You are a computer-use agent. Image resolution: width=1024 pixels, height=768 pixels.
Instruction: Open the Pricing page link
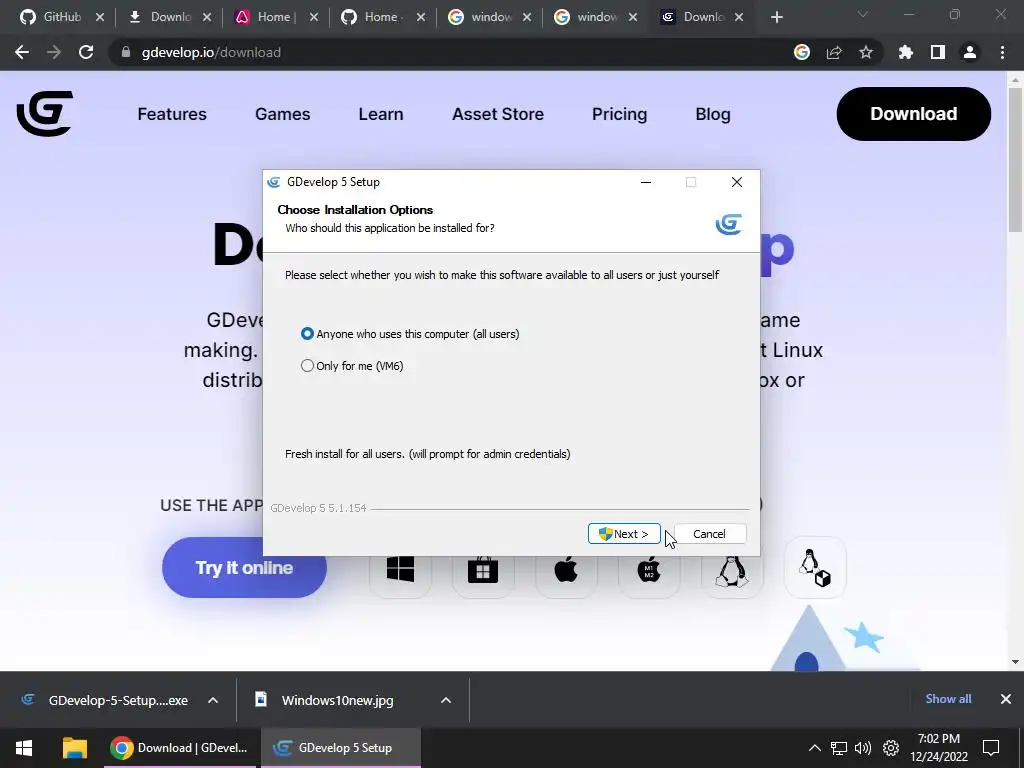coord(619,114)
